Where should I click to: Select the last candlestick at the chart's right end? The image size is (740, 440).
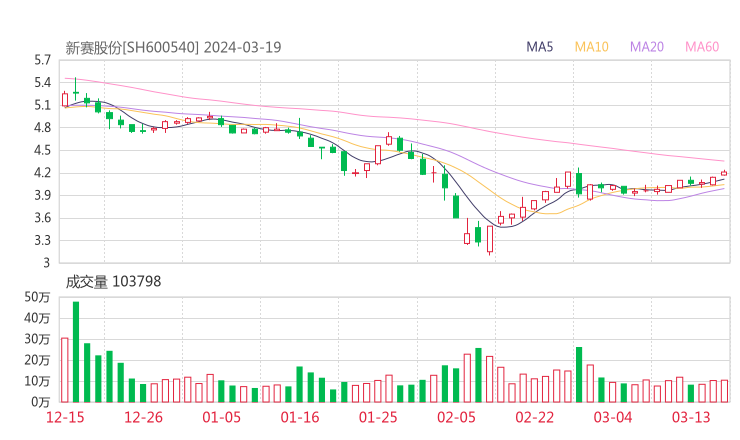click(x=724, y=173)
